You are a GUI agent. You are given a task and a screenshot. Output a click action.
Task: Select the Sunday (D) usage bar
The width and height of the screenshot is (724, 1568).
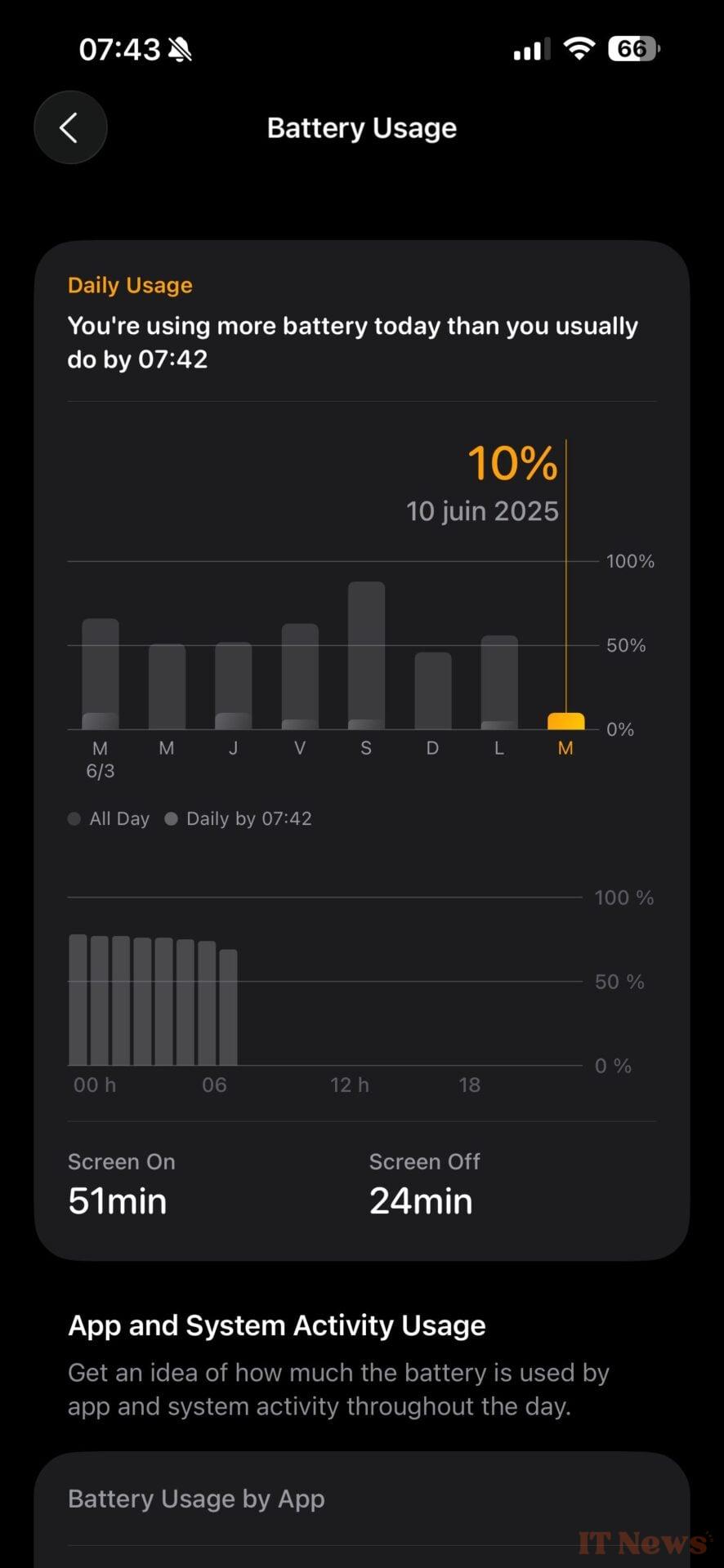[432, 690]
